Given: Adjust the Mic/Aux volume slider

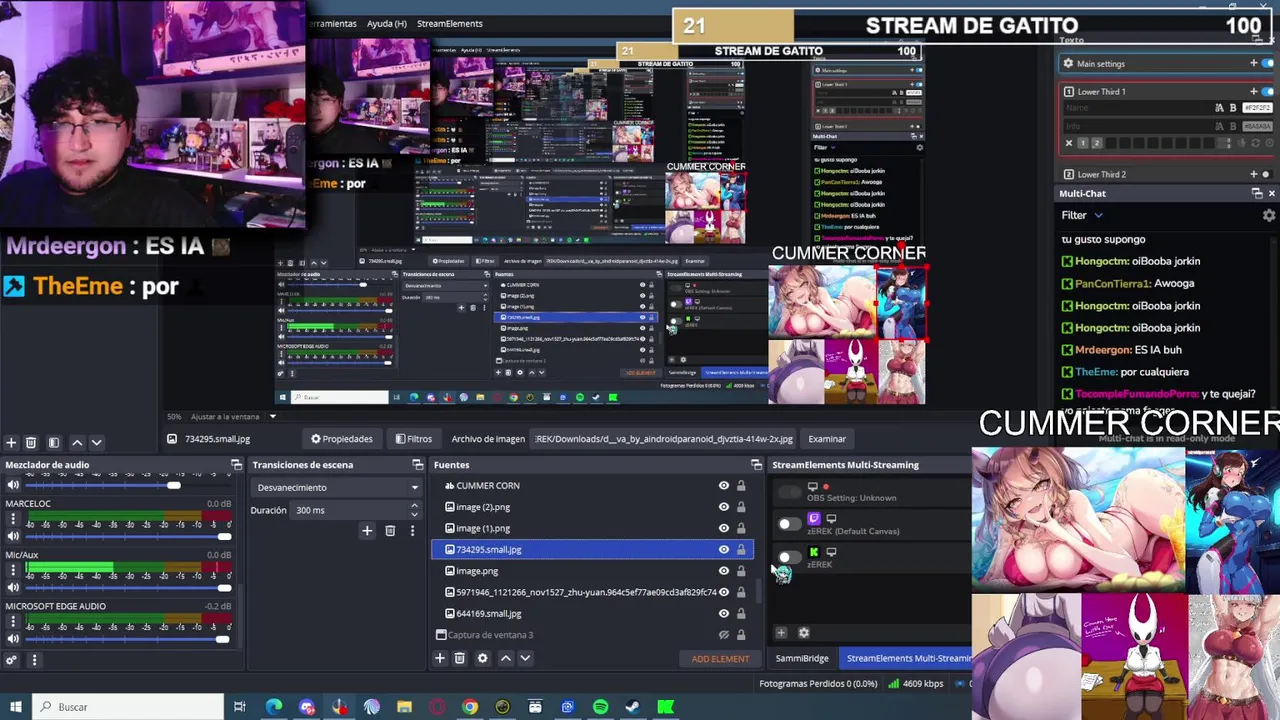Looking at the screenshot, I should tap(128, 588).
